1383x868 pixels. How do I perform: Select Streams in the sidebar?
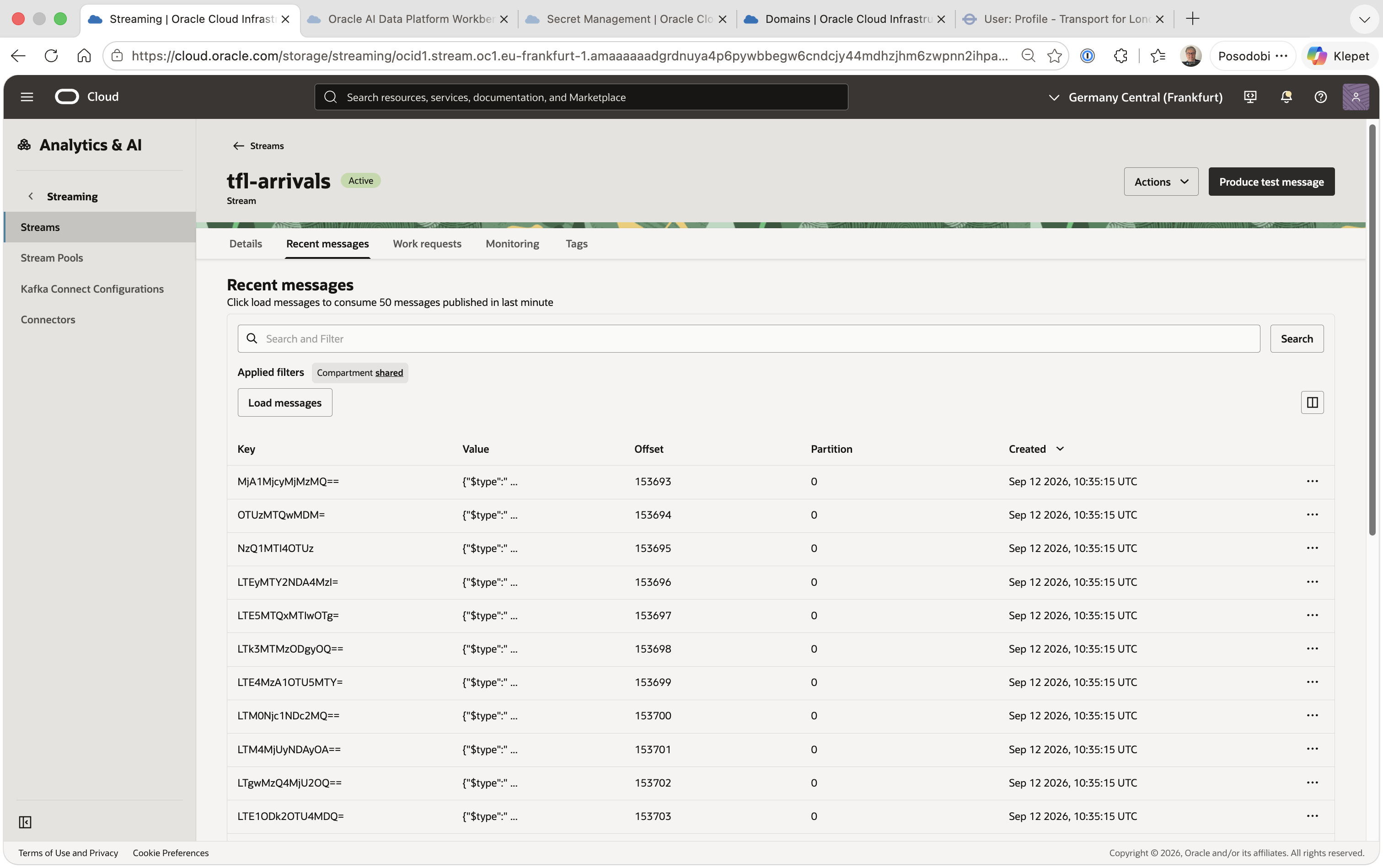(x=100, y=227)
